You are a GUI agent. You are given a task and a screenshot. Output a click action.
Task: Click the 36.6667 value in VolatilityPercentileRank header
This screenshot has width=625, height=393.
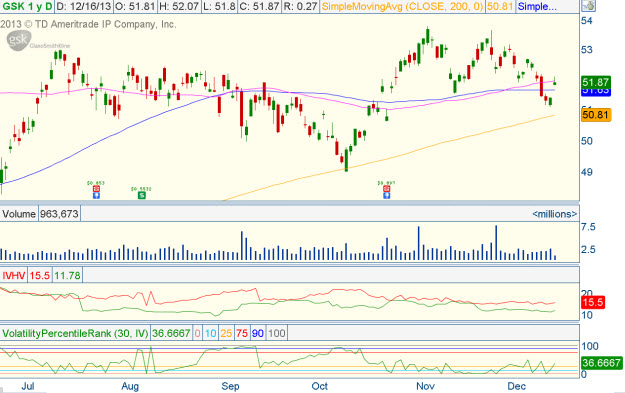[171, 333]
